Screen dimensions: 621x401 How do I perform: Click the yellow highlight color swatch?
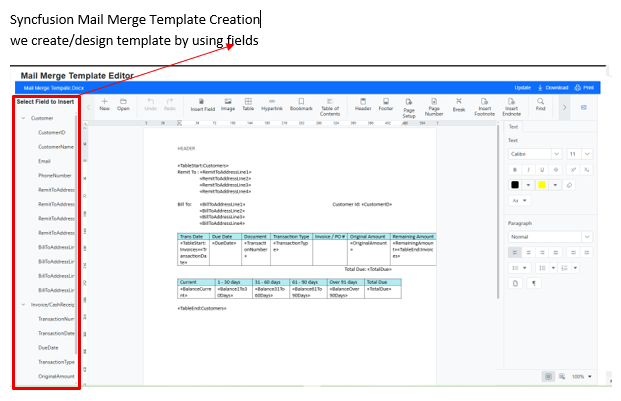[x=541, y=185]
